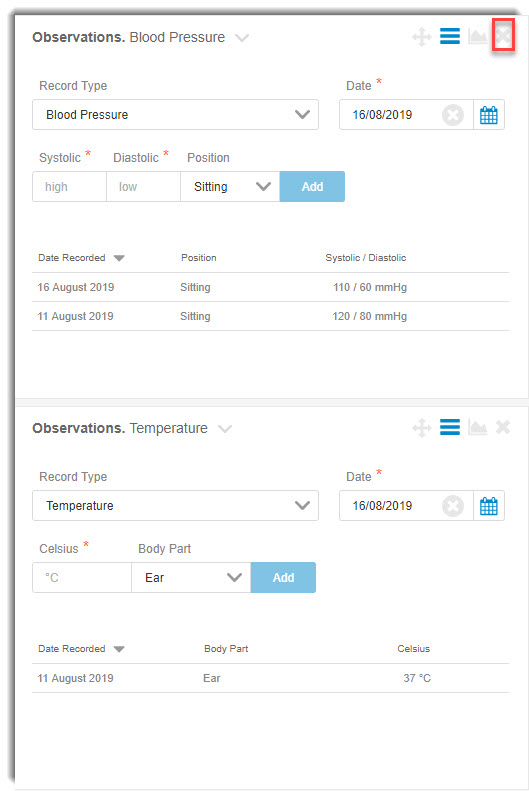Open calendar picker for Blood Pressure date
Screen dimensions: 529x791
point(489,115)
